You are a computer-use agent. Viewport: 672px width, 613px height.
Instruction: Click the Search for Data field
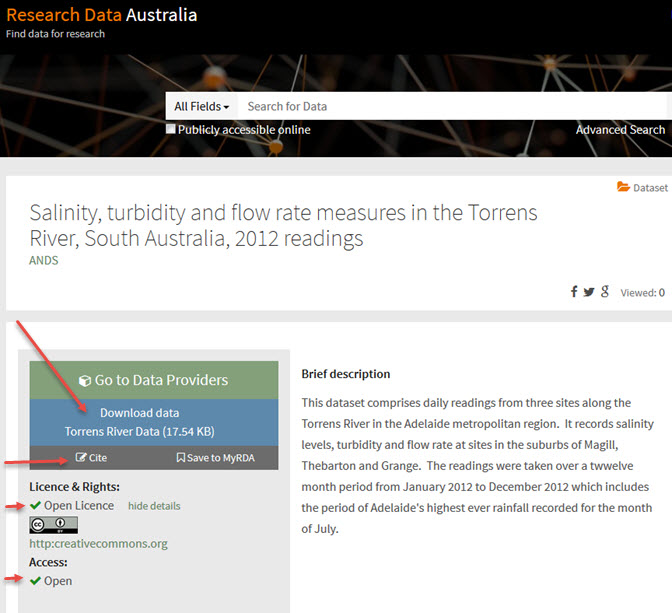(x=450, y=106)
